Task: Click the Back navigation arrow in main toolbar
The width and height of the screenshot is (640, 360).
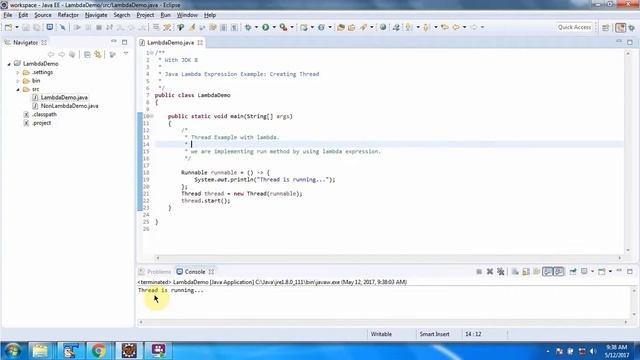Action: click(456, 27)
